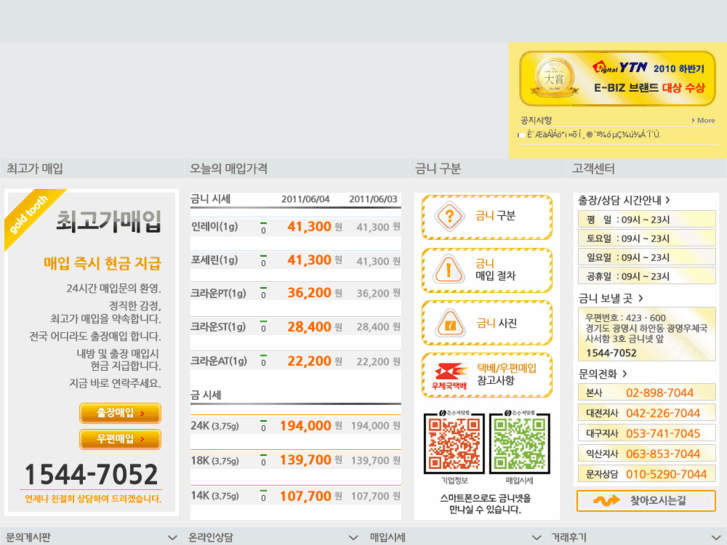This screenshot has height=545, width=727.
Task: Click the 익산지사 number 063-853-7044
Action: pos(663,454)
